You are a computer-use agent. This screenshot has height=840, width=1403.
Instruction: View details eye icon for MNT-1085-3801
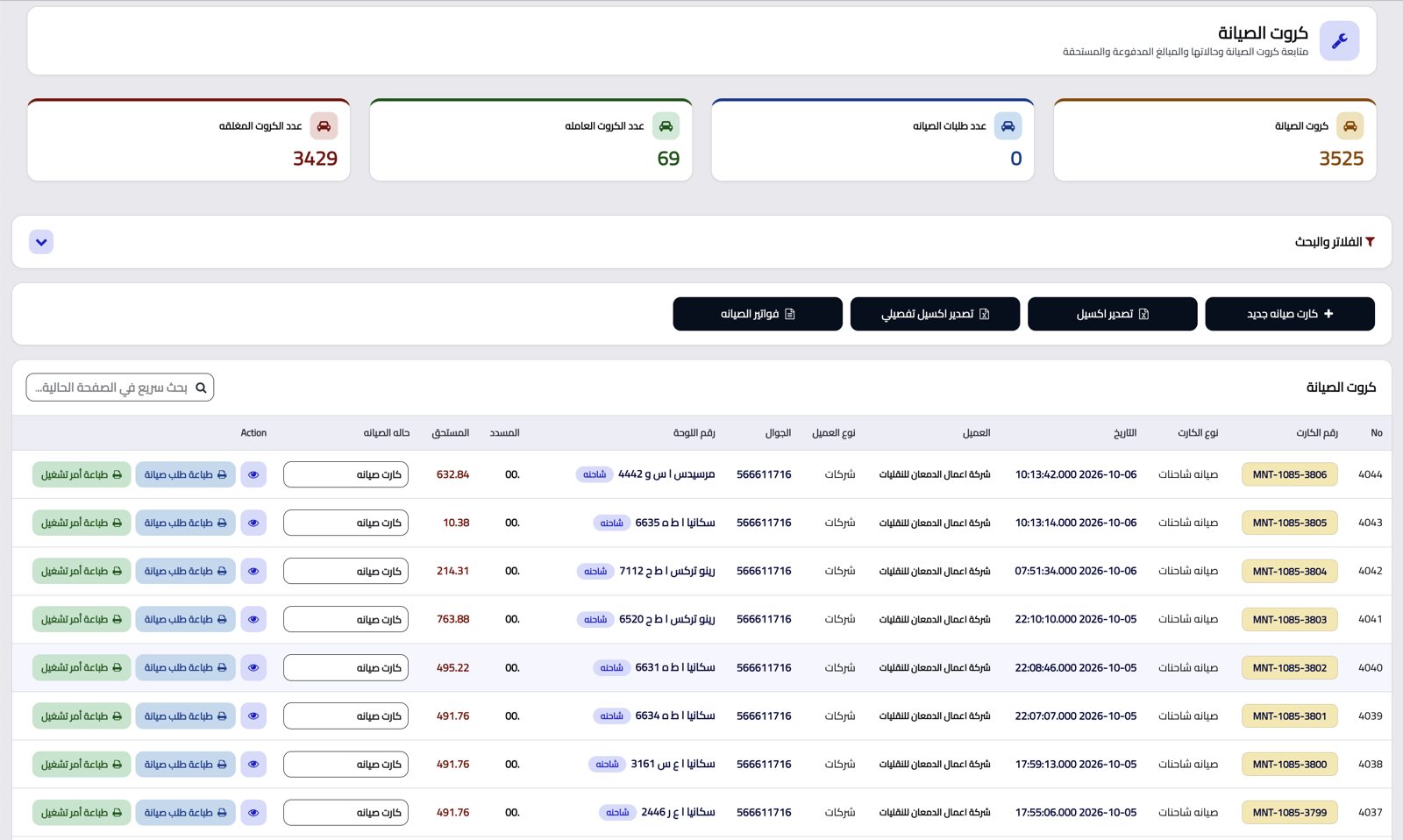point(253,715)
